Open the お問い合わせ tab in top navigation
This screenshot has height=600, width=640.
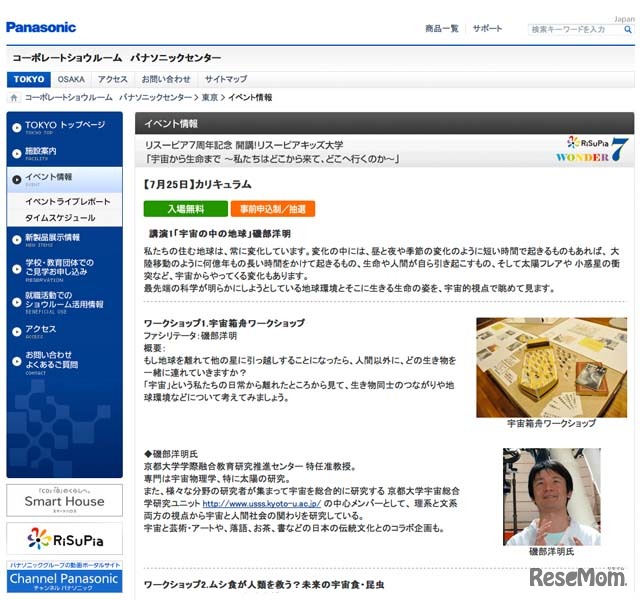tap(166, 79)
